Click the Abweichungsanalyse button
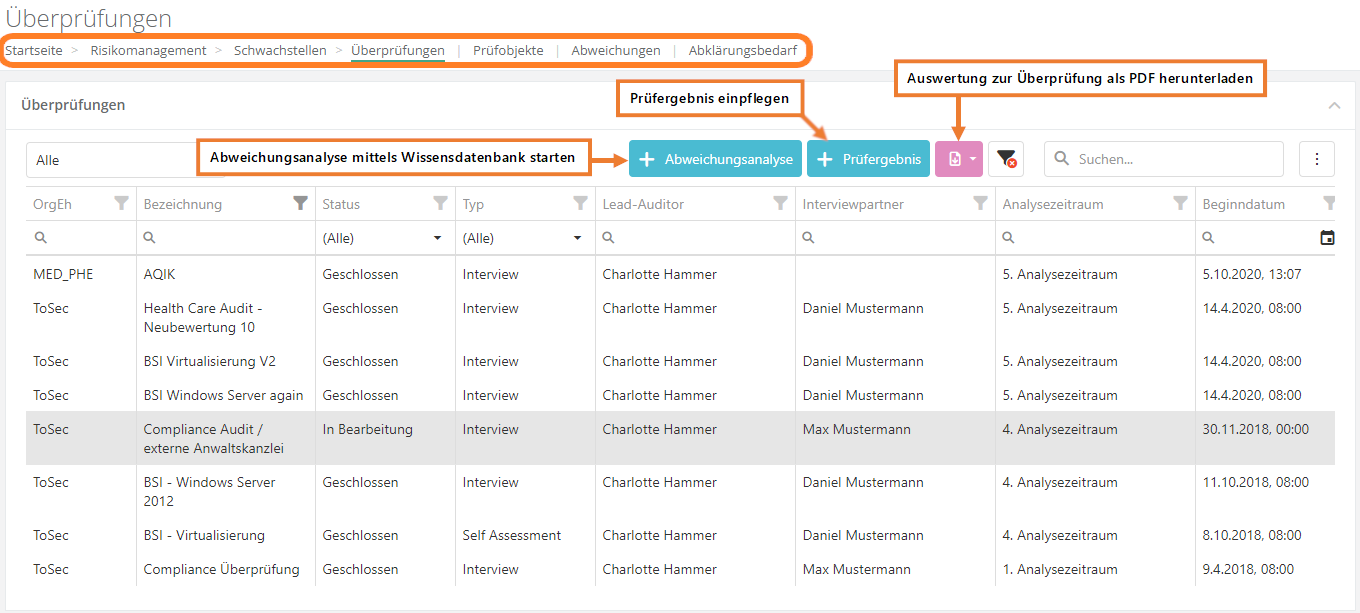1360x613 pixels. click(x=715, y=159)
